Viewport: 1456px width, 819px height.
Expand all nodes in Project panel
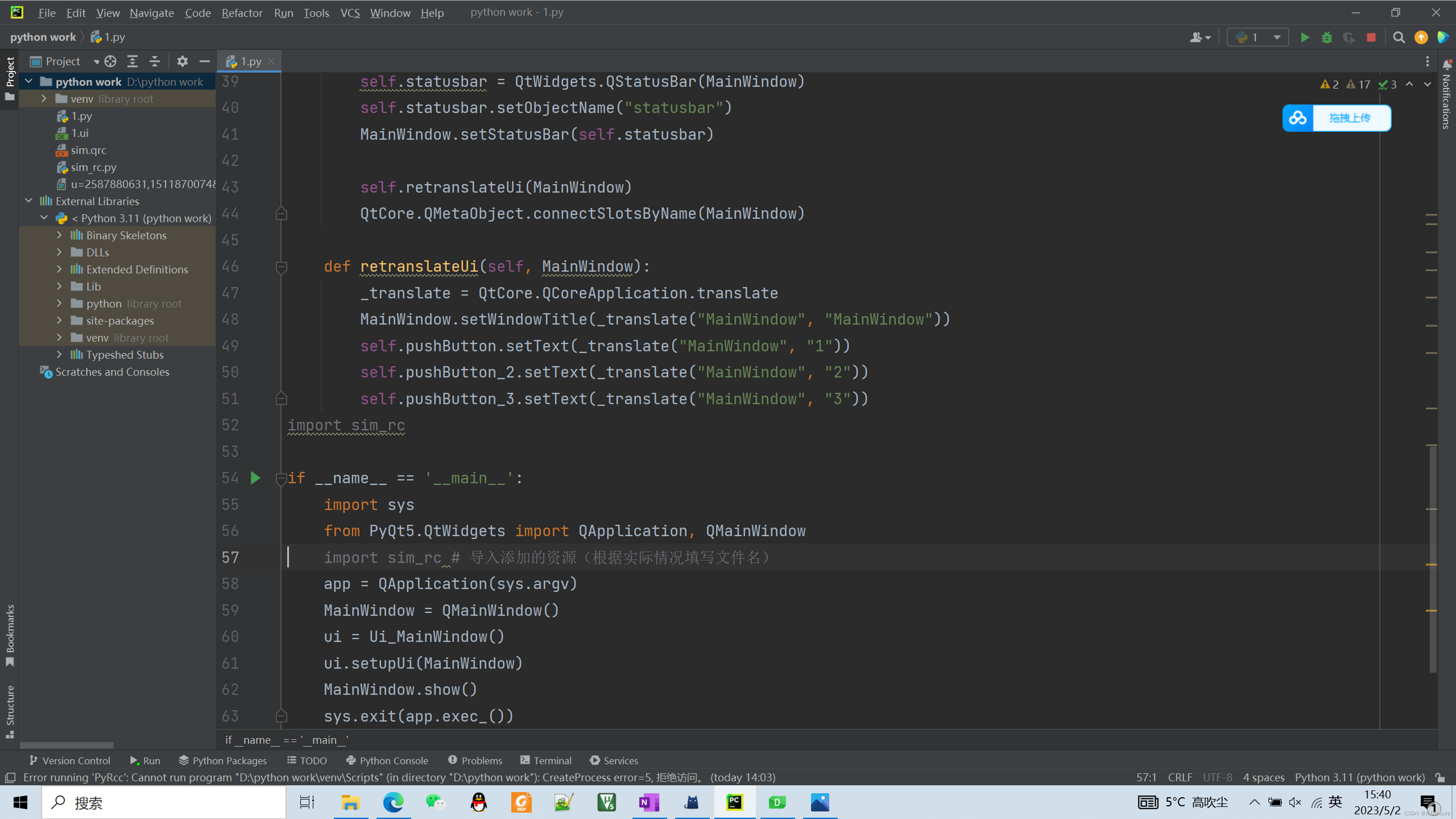[x=132, y=61]
